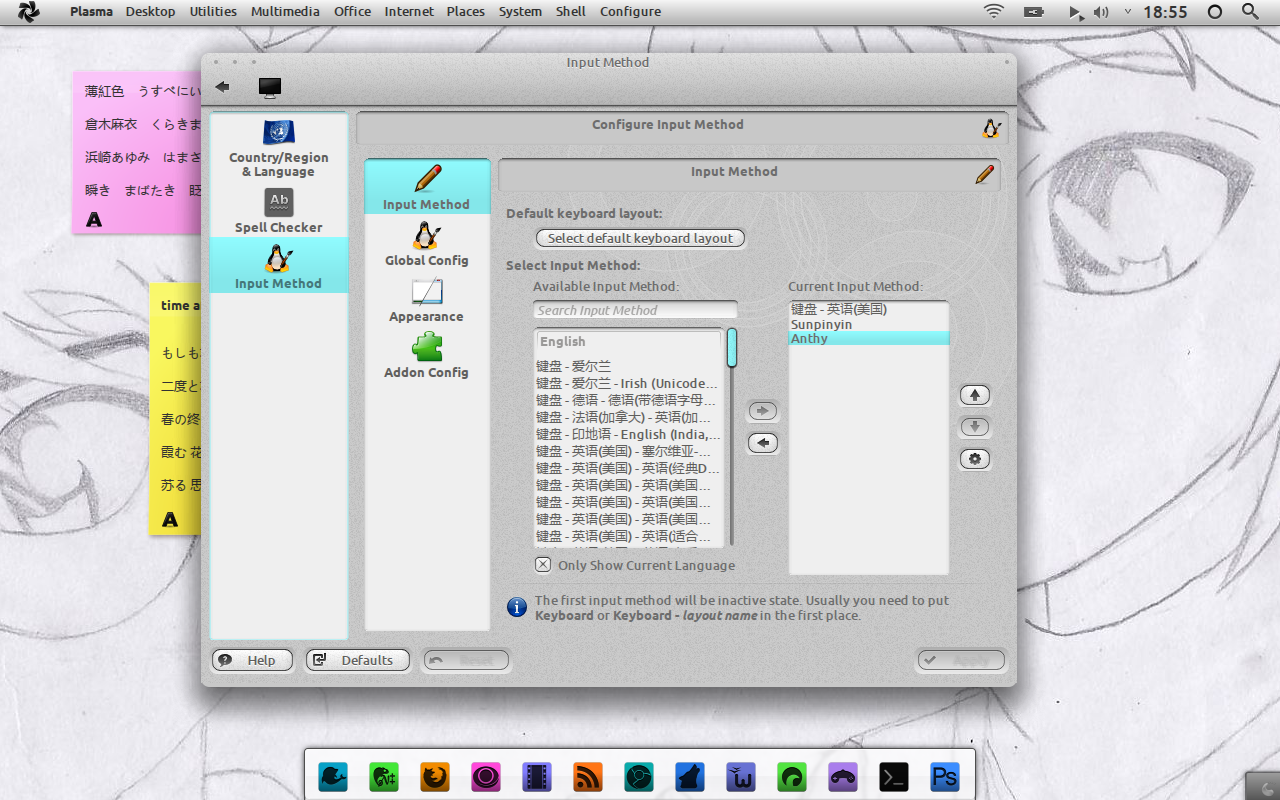Switch to the Global Config page

pos(427,243)
